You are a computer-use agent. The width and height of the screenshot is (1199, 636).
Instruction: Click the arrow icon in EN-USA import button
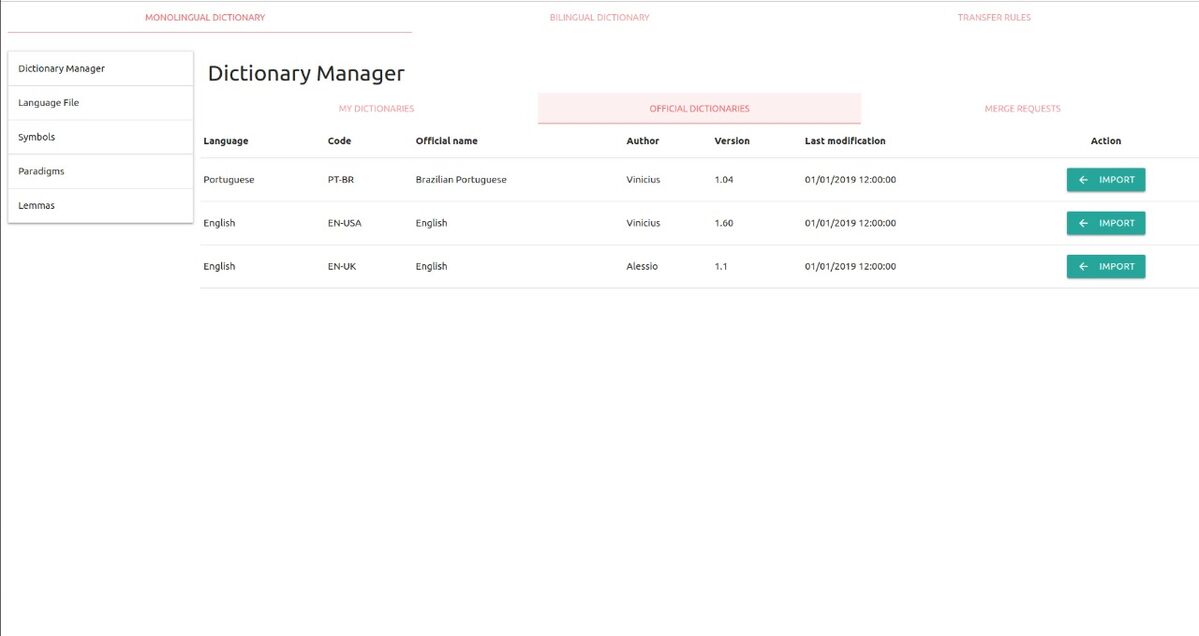tap(1083, 223)
